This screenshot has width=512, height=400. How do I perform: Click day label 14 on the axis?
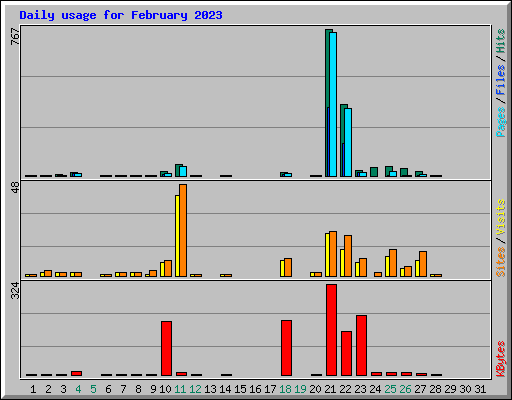[225, 389]
